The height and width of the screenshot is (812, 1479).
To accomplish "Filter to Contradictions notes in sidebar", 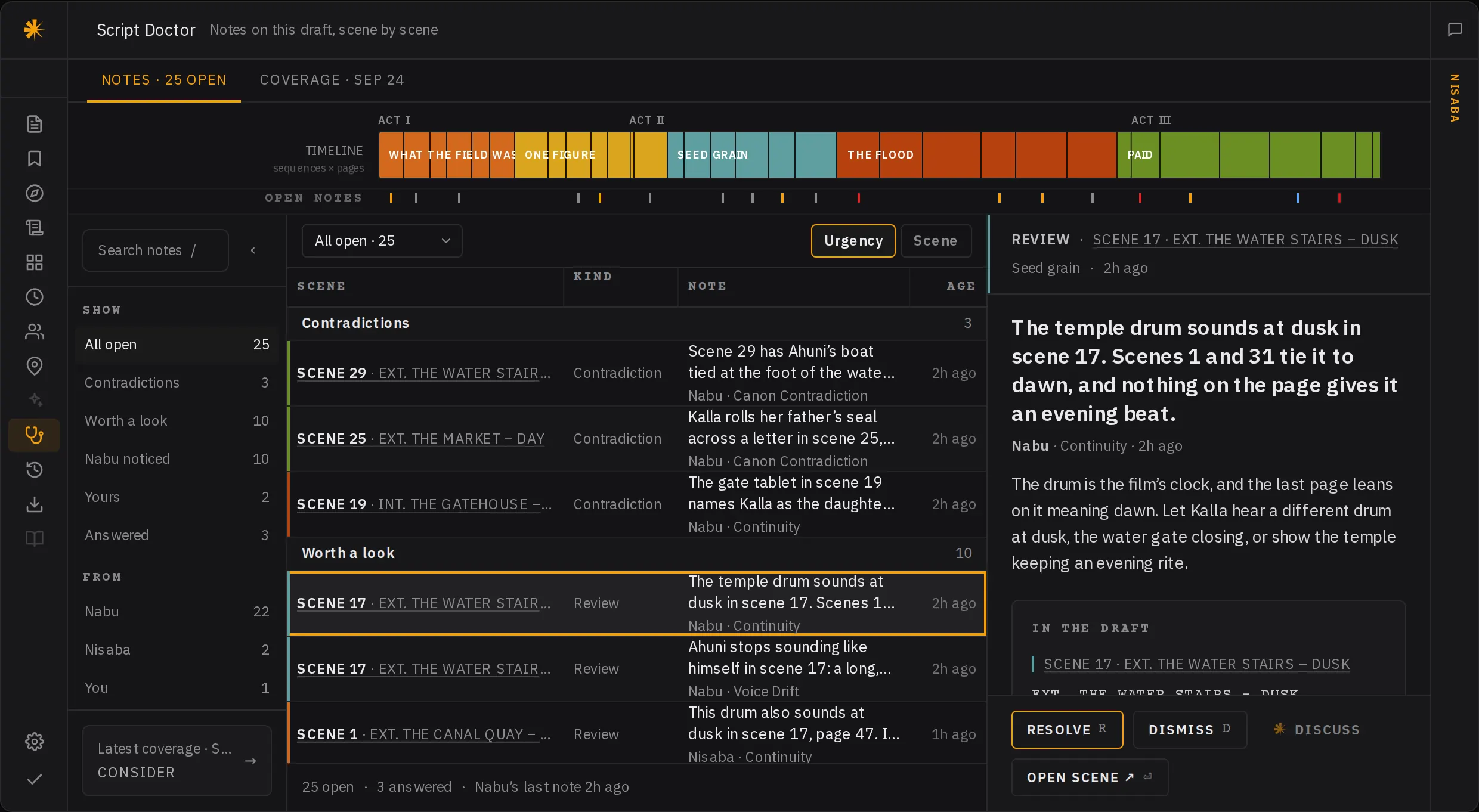I will pyautogui.click(x=177, y=383).
